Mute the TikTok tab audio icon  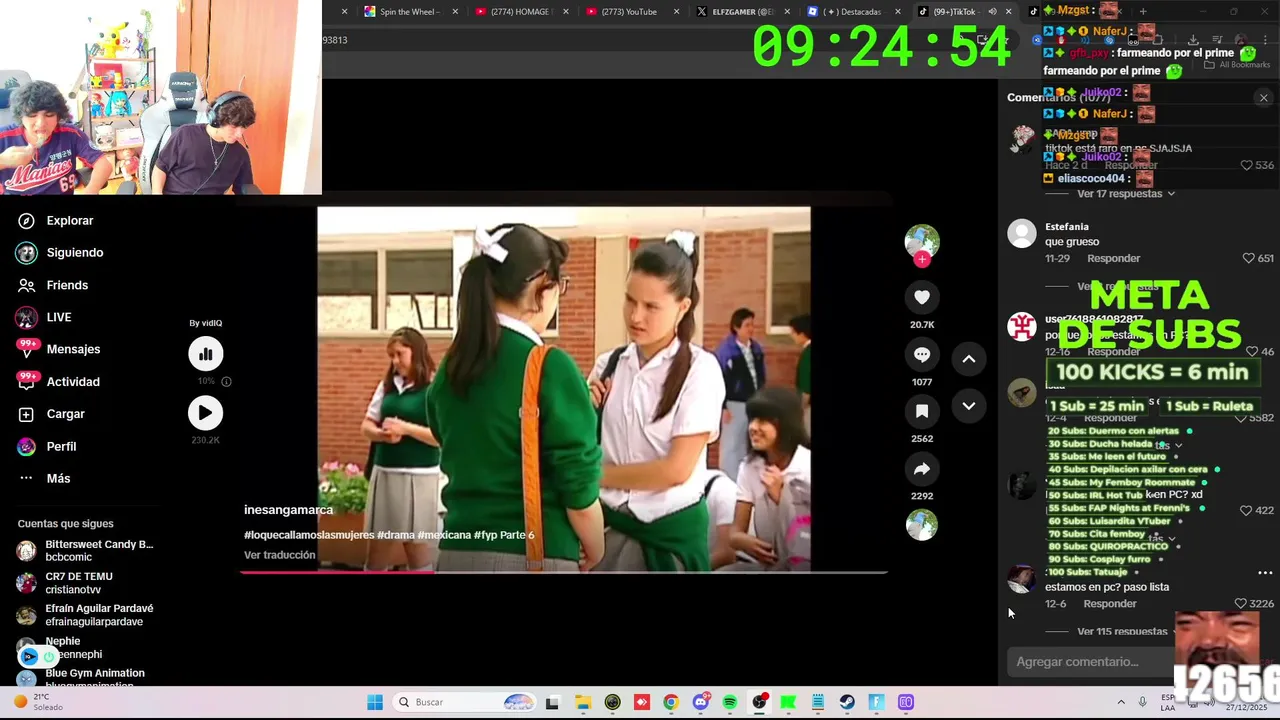[x=992, y=12]
